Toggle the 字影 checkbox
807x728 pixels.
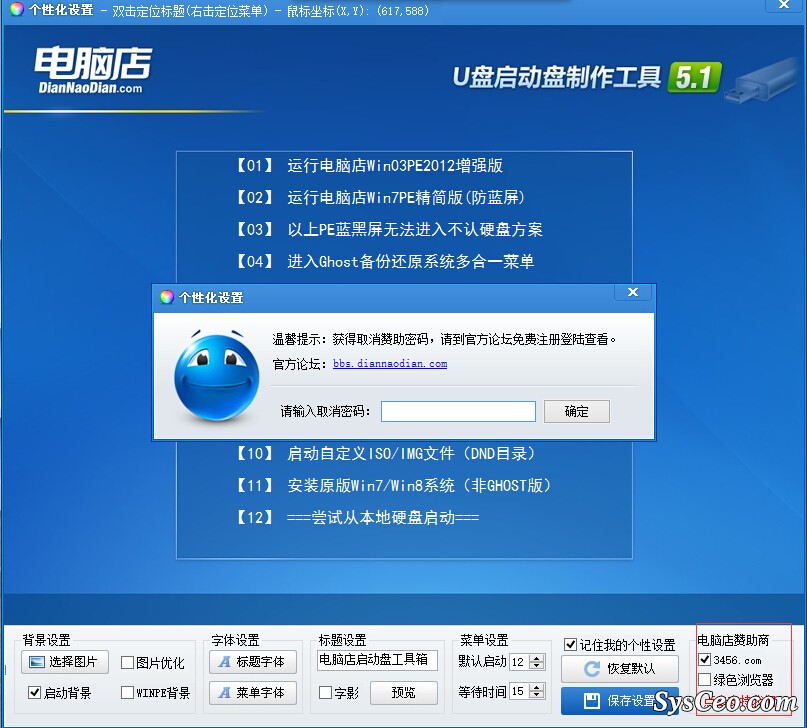tap(325, 693)
